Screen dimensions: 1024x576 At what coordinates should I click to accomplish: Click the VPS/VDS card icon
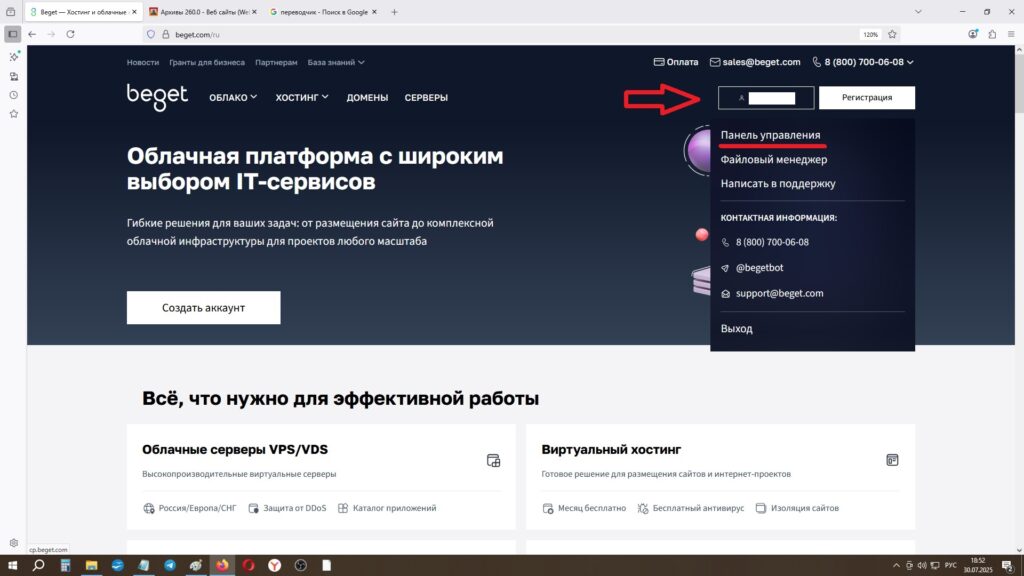493,460
